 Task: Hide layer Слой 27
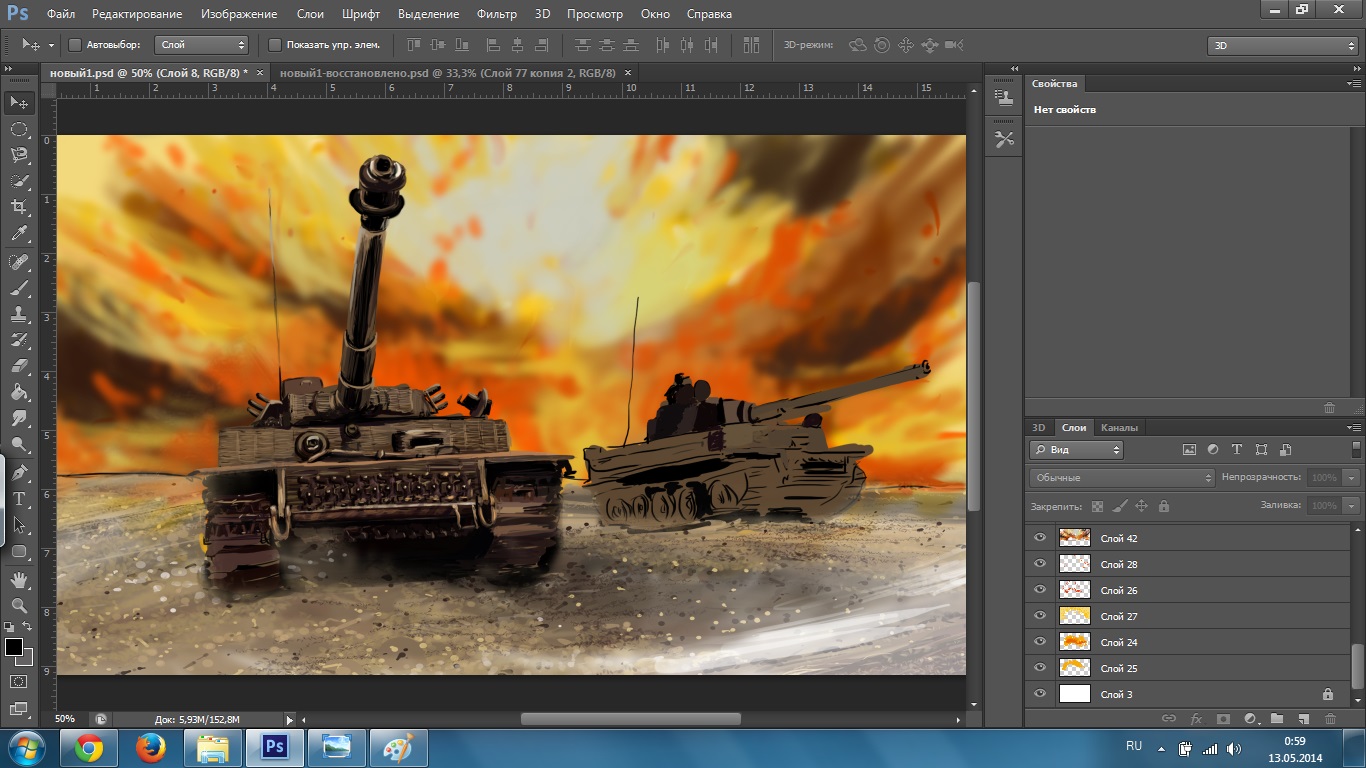[1040, 616]
